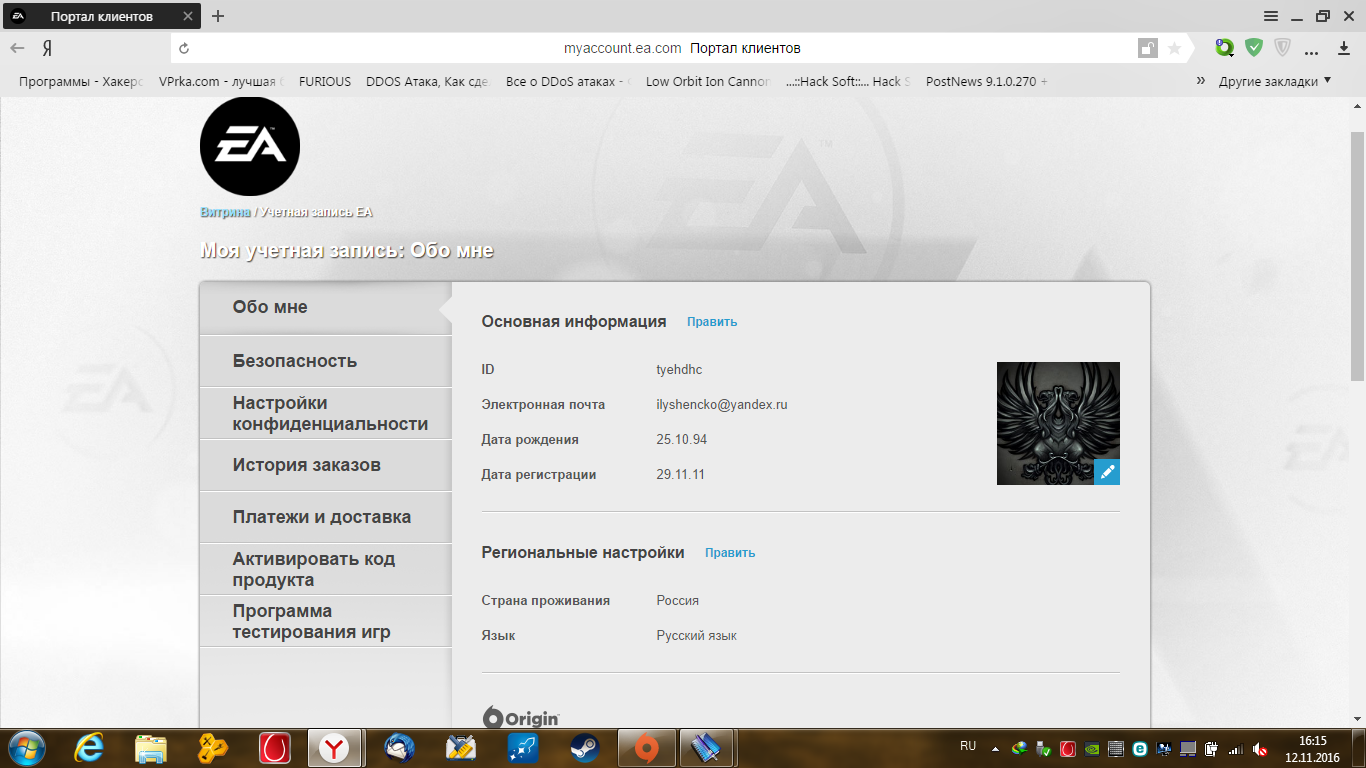The width and height of the screenshot is (1366, 768).
Task: Click 'Править' next to Основная информация
Action: coord(712,322)
